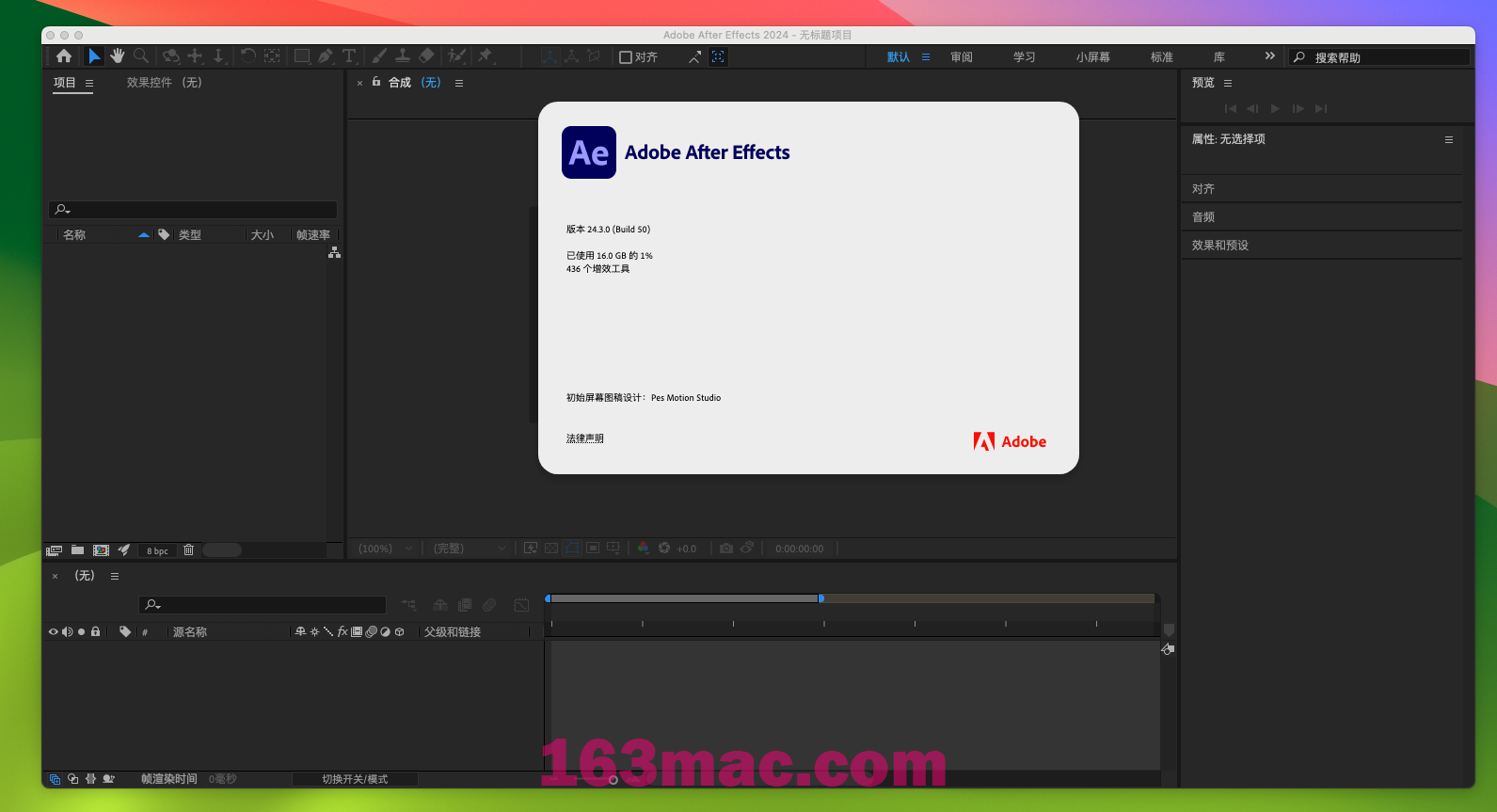The image size is (1497, 812).
Task: Select the Orbit camera tool
Action: 170,56
